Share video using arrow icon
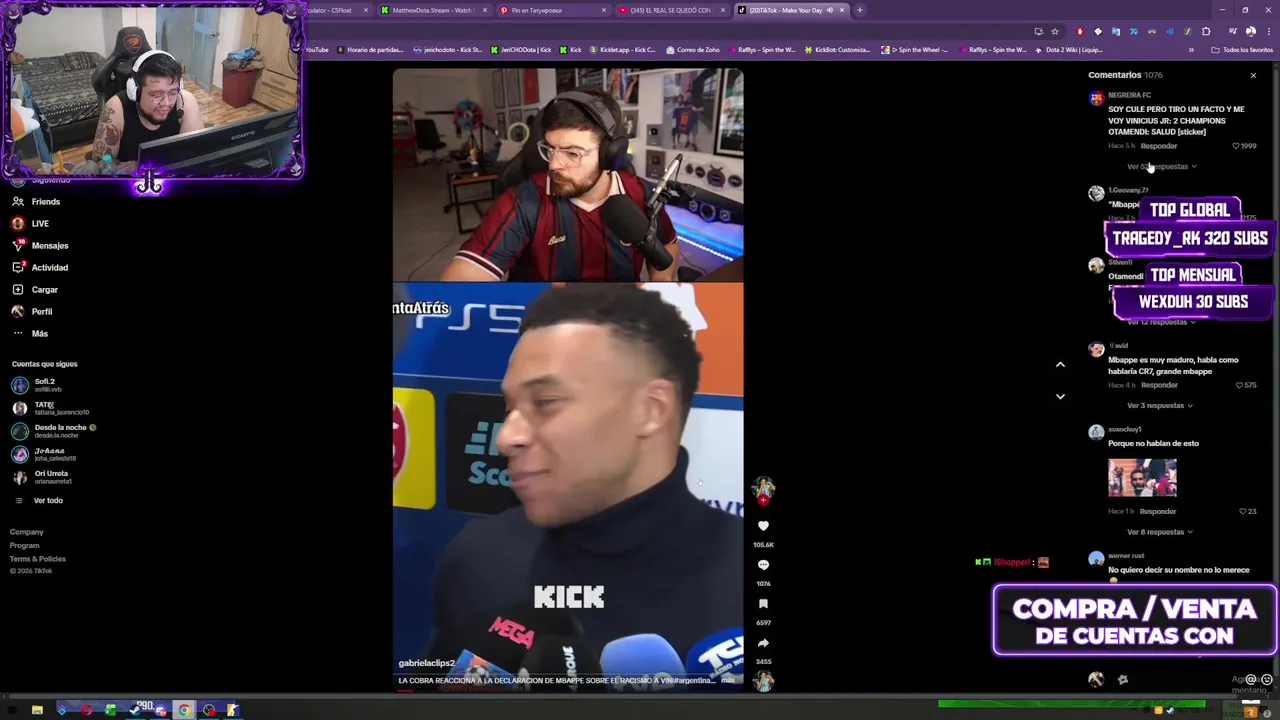The width and height of the screenshot is (1280, 720). click(763, 643)
